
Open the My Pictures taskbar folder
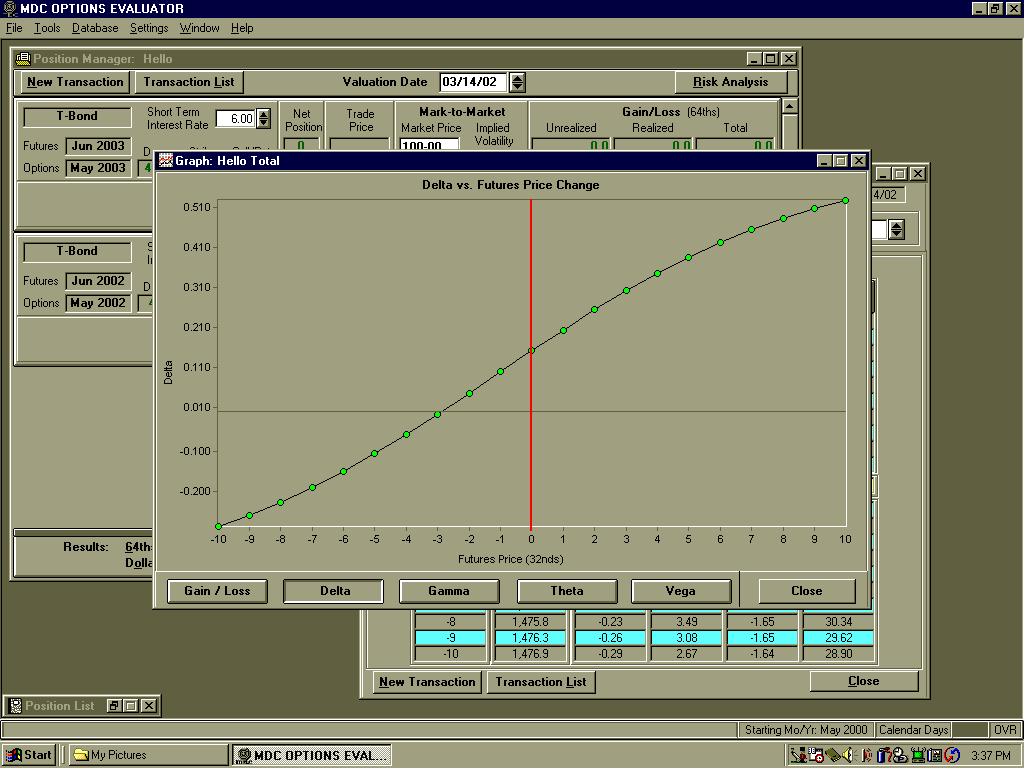coord(148,755)
